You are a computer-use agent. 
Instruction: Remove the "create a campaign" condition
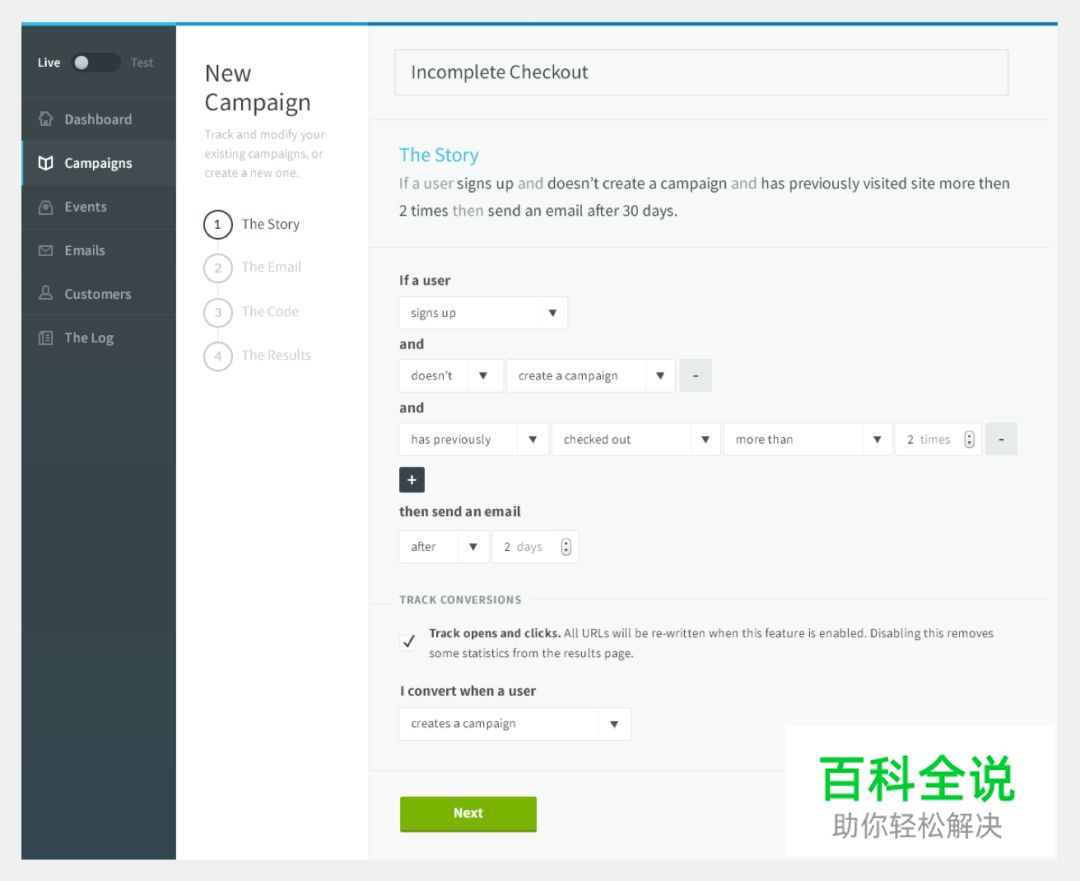point(695,375)
